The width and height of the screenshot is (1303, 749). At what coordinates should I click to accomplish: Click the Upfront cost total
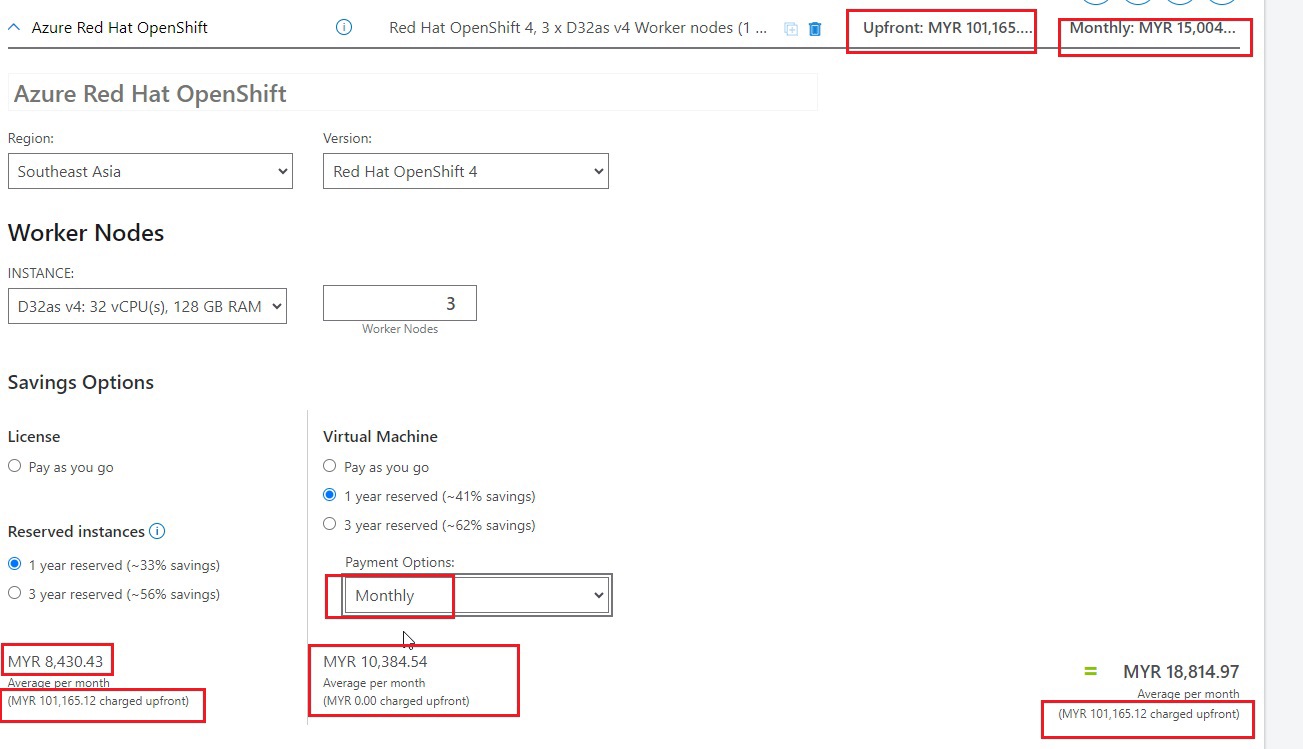pyautogui.click(x=941, y=27)
